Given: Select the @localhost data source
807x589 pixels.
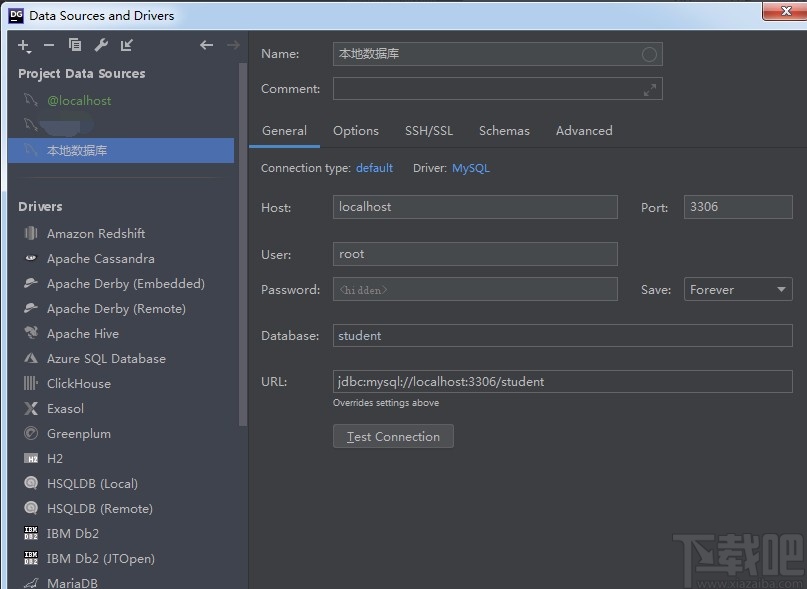Looking at the screenshot, I should [79, 101].
